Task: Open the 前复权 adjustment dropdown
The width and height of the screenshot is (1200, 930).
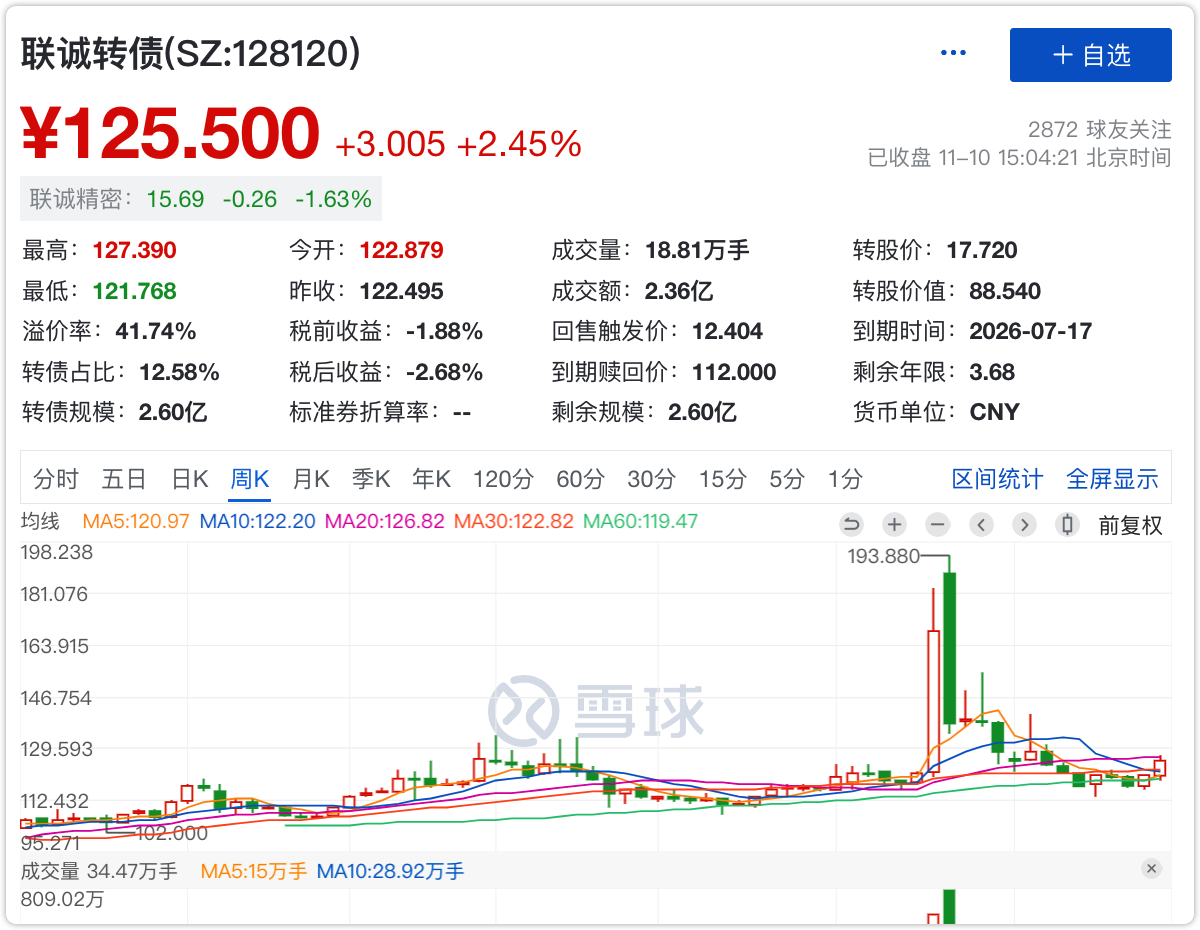Action: [1131, 525]
